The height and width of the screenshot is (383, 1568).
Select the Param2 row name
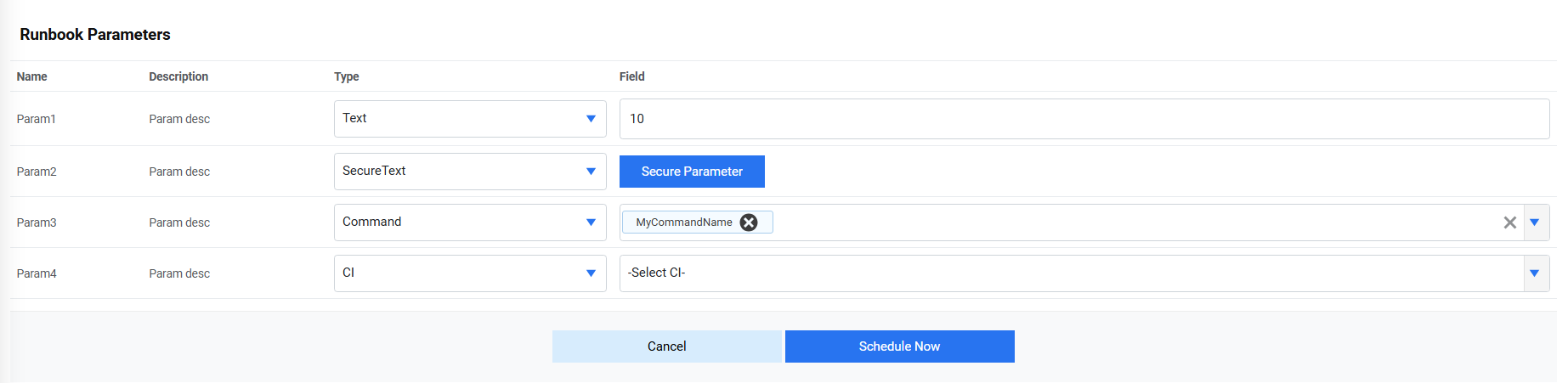[x=37, y=172]
